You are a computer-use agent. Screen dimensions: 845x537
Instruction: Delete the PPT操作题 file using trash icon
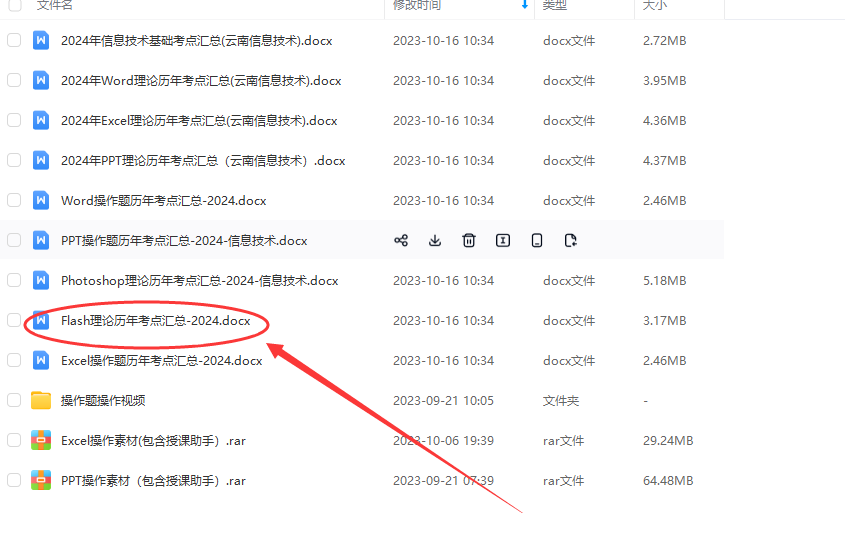(469, 240)
